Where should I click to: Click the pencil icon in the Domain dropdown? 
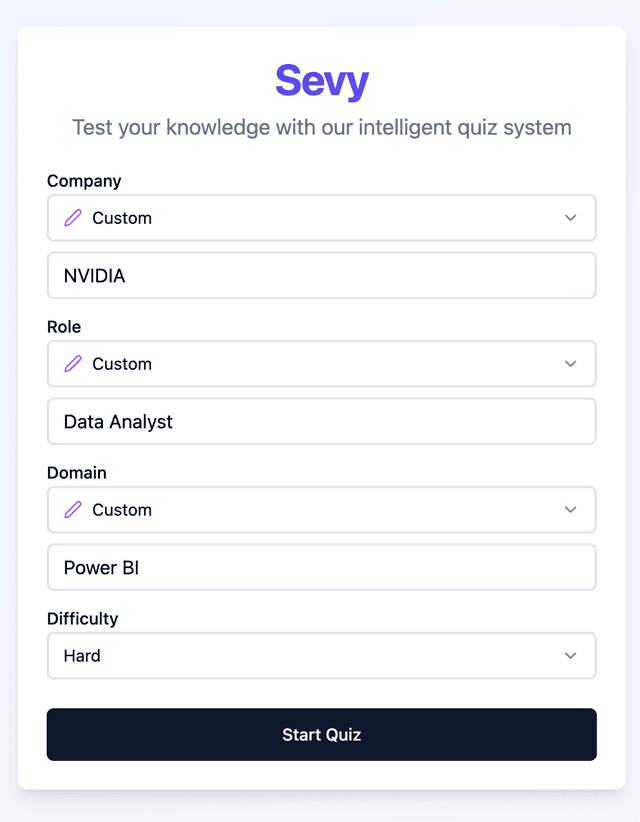[x=71, y=509]
